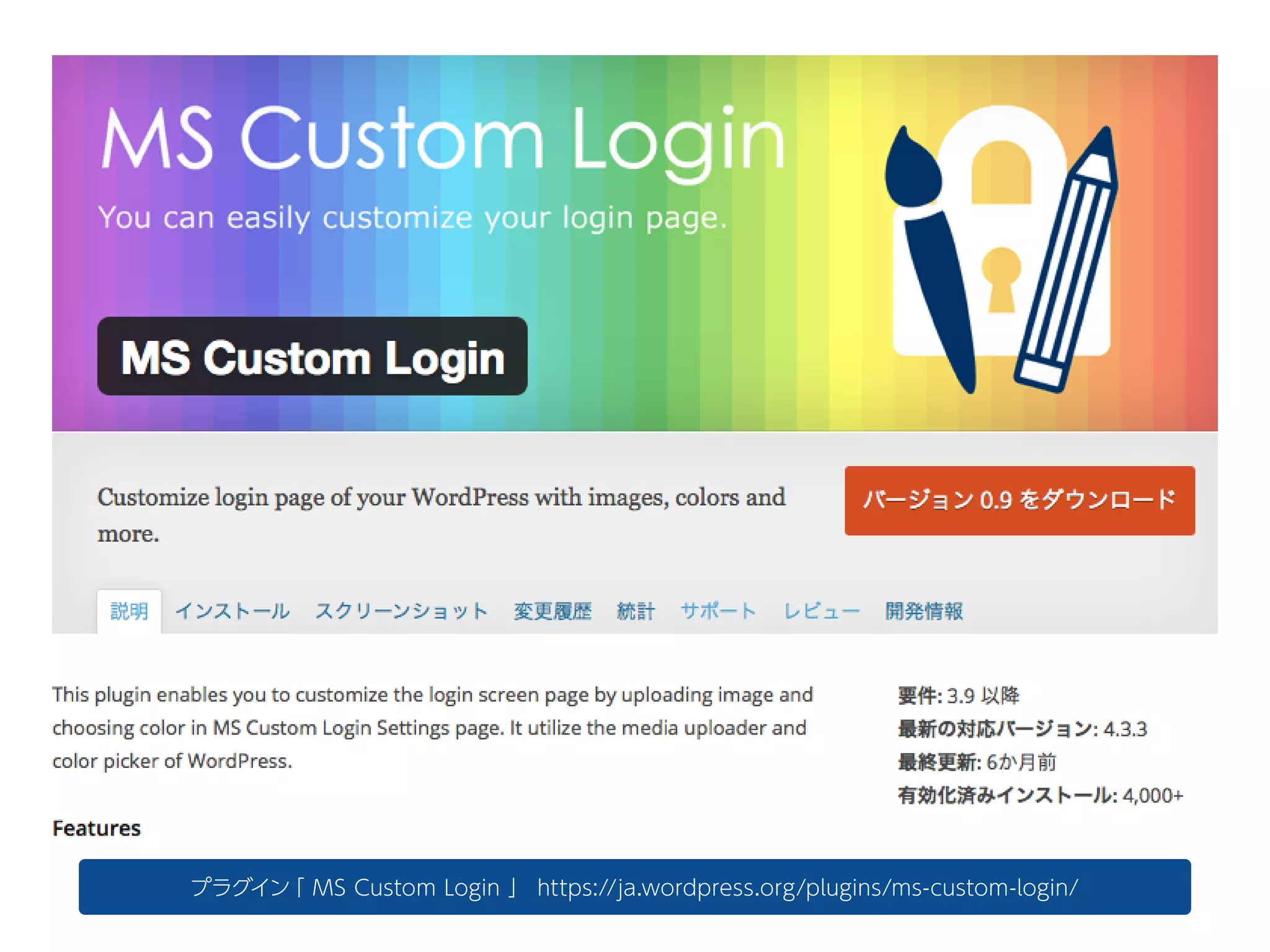Screen dimensions: 1270x952
Task: Open the レビュー tab
Action: [x=822, y=611]
